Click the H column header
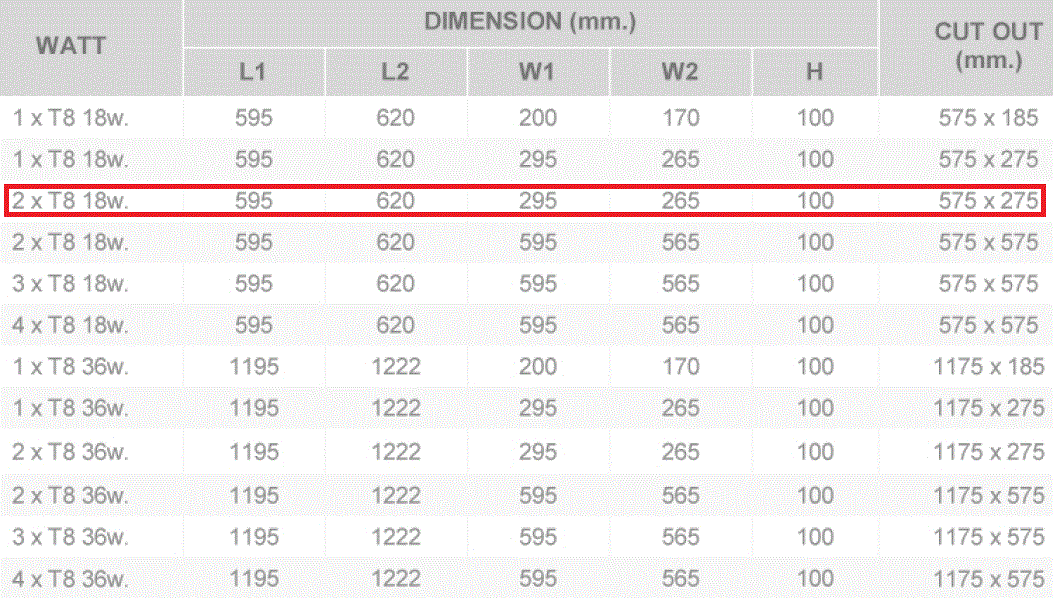The height and width of the screenshot is (598, 1054). (x=815, y=72)
